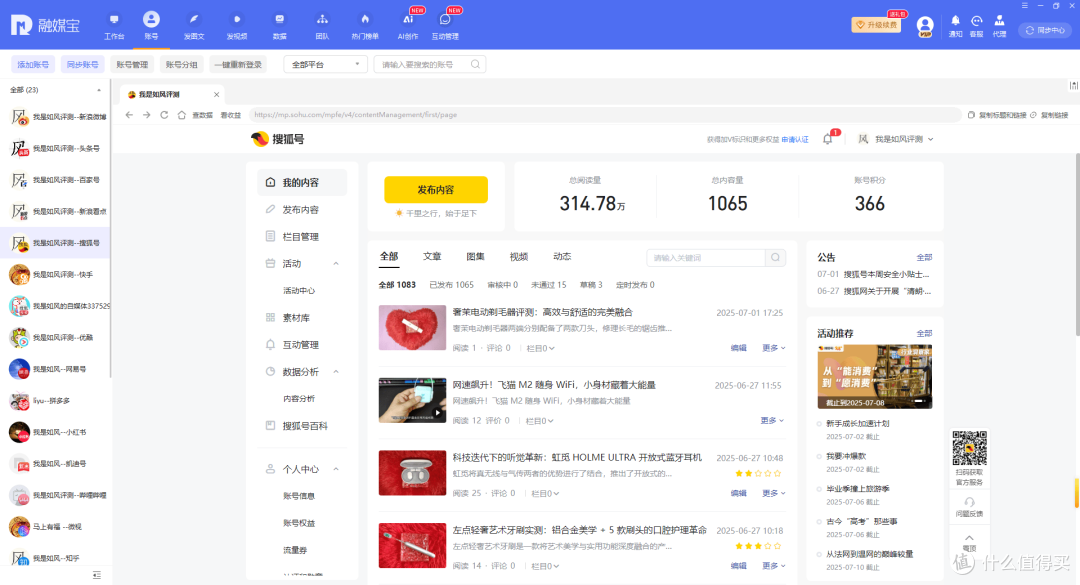Click the yellow 发布内容 button
Screen dimensions: 1080x585
pyautogui.click(x=436, y=189)
